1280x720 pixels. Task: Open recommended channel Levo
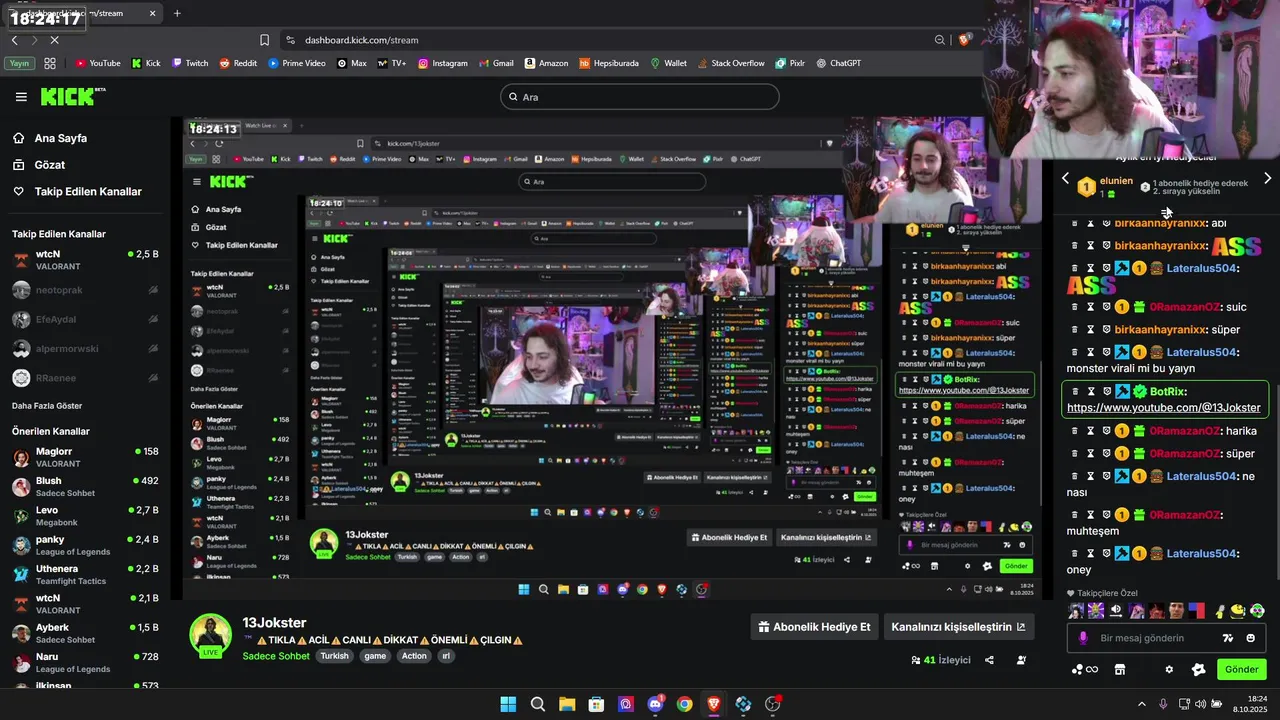85,516
